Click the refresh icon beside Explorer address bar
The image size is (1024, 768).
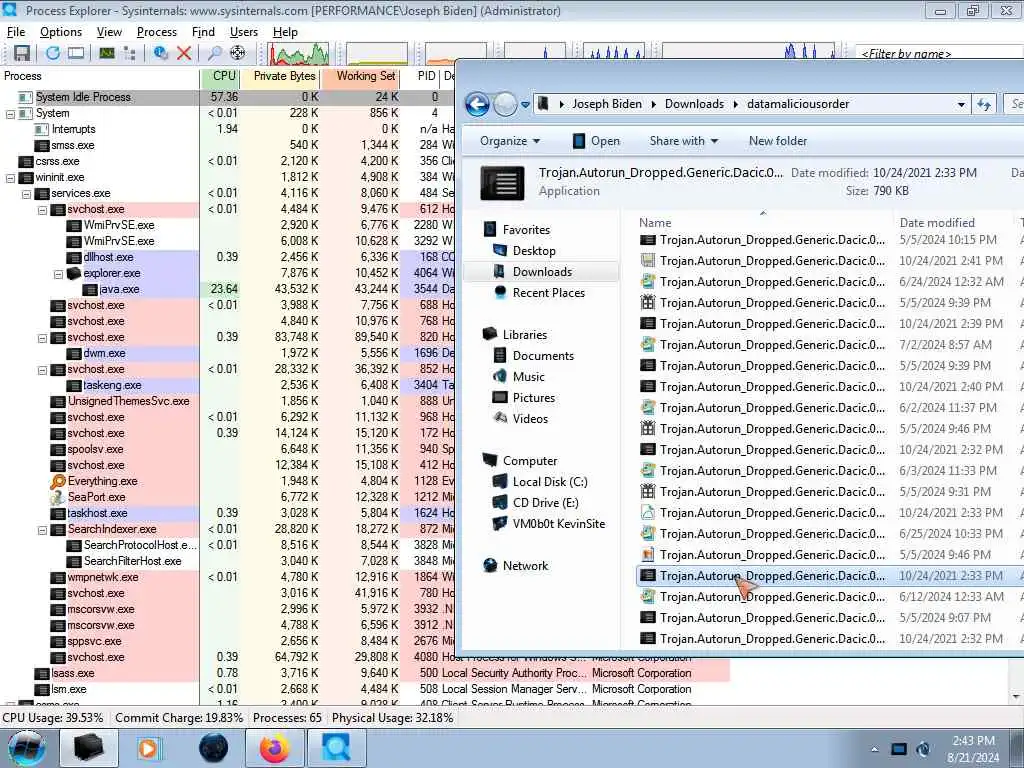pyautogui.click(x=984, y=104)
